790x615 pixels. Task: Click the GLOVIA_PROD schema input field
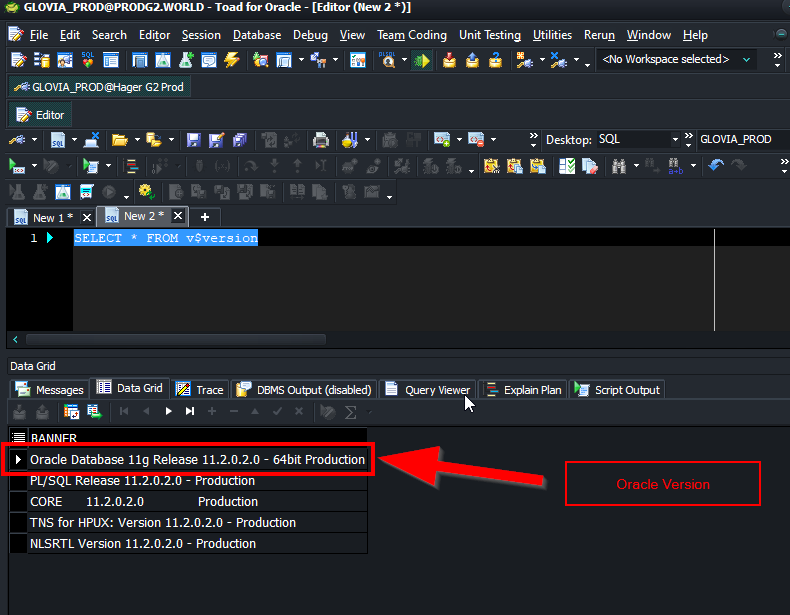click(743, 140)
